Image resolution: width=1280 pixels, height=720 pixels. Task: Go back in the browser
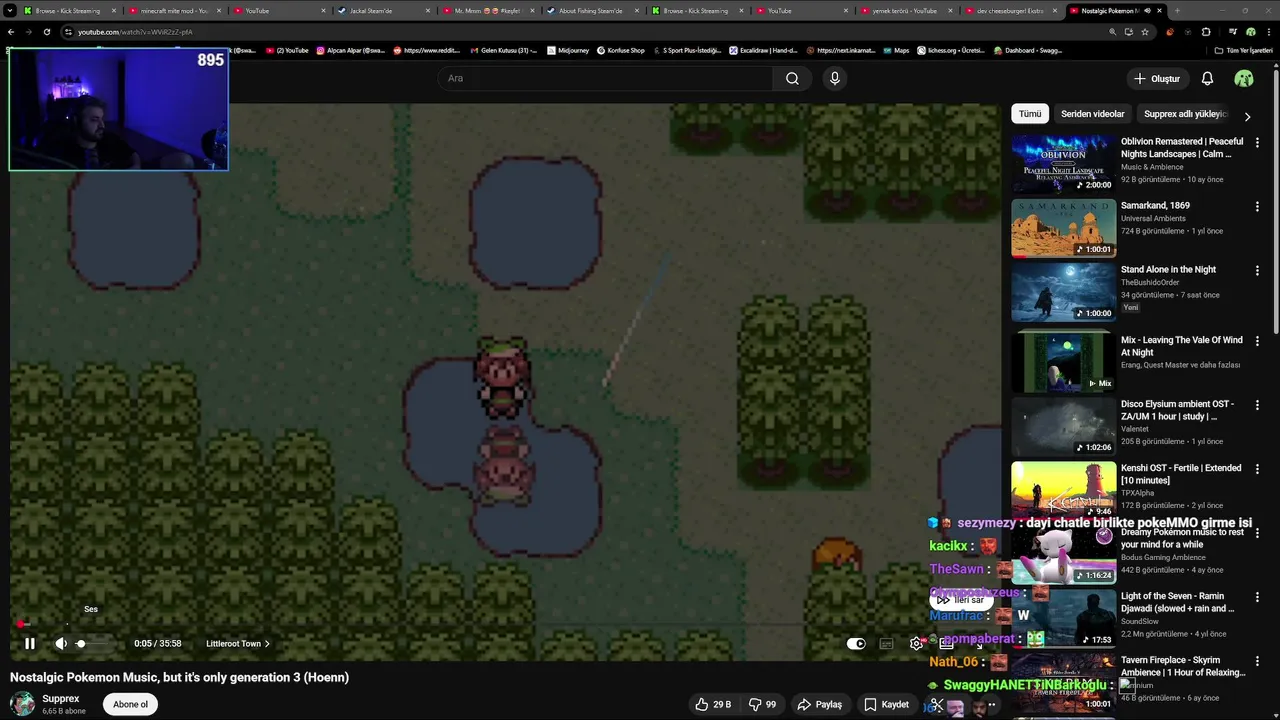coord(11,32)
